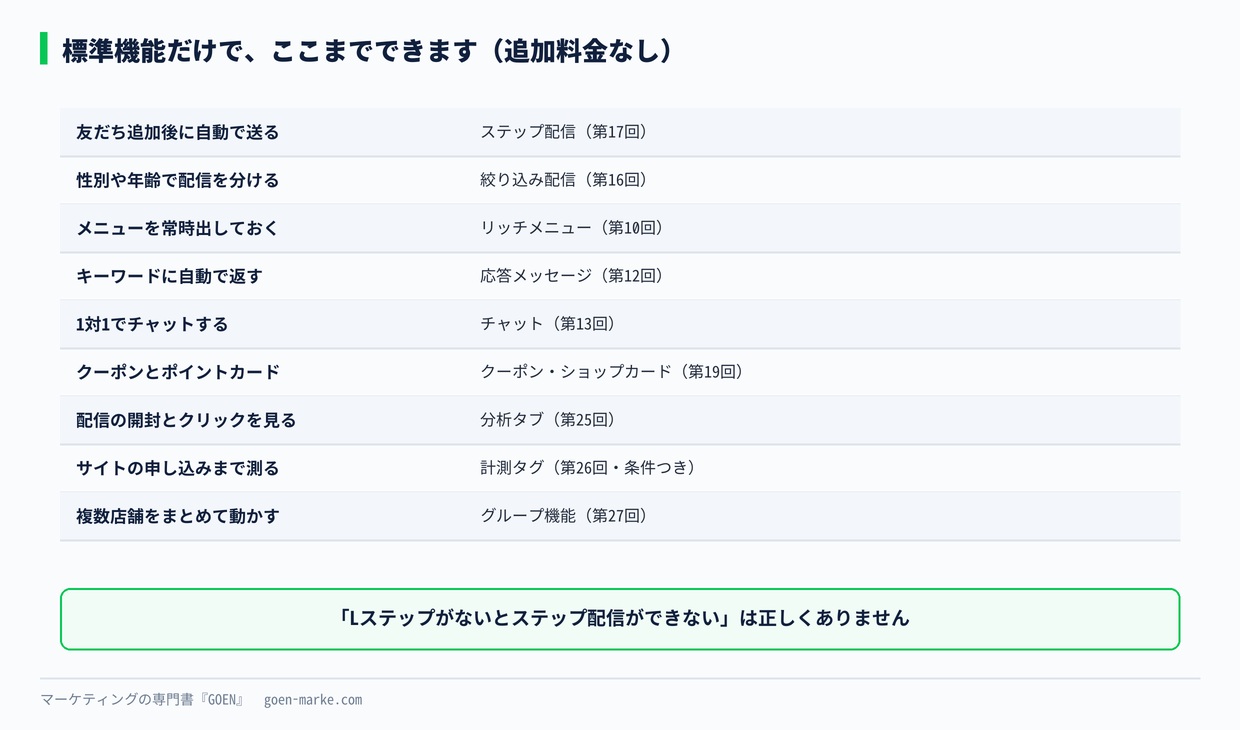Screen dimensions: 1240x730
Task: Select the row label 友だち追加後に自動で送る
Action: (178, 132)
